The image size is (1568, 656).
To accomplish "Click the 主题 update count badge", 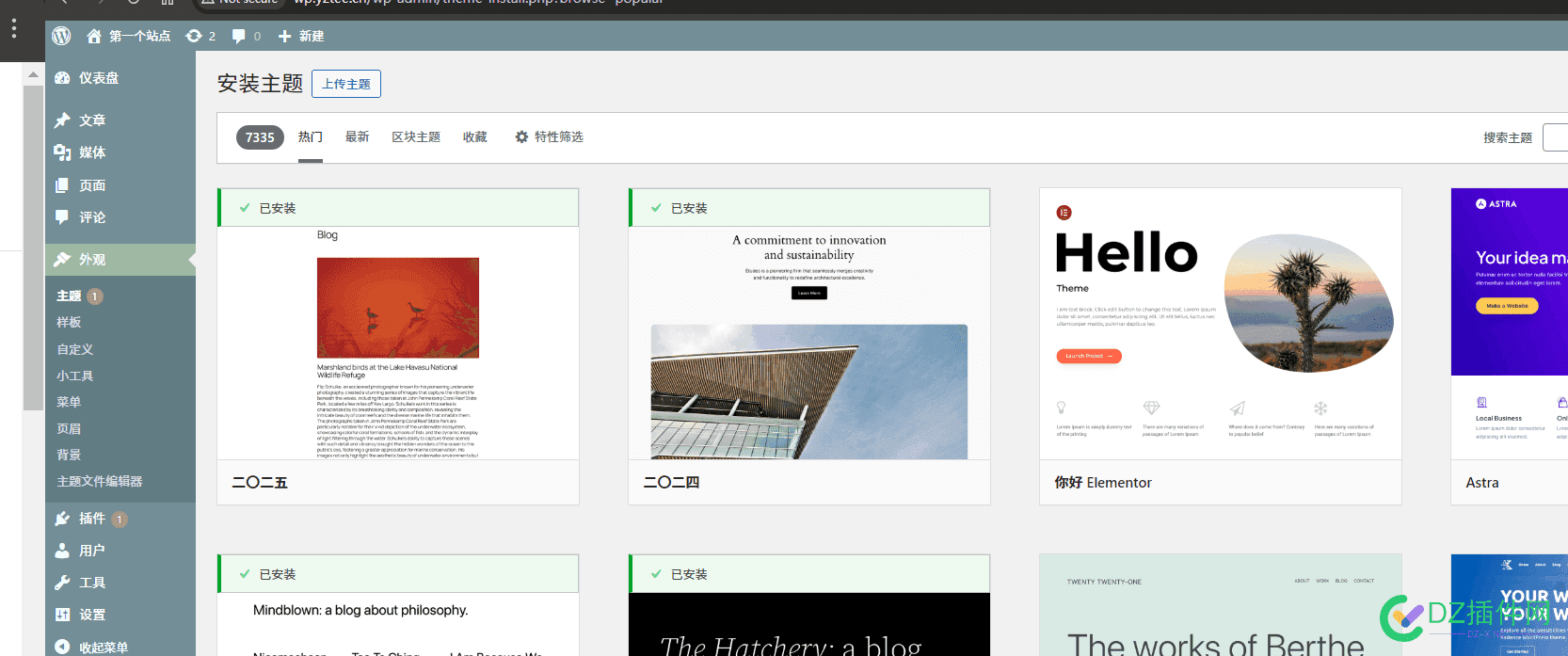I will [95, 296].
